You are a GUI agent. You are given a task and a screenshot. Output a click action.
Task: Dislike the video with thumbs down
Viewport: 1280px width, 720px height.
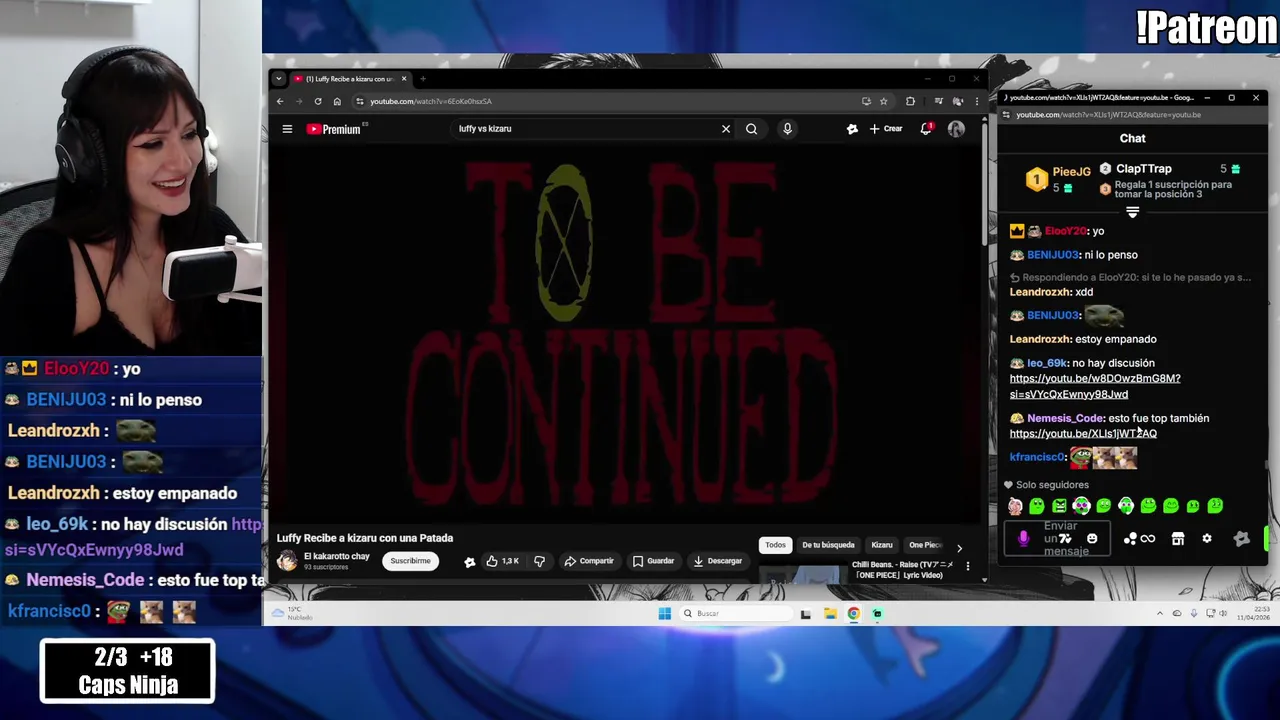pyautogui.click(x=539, y=561)
